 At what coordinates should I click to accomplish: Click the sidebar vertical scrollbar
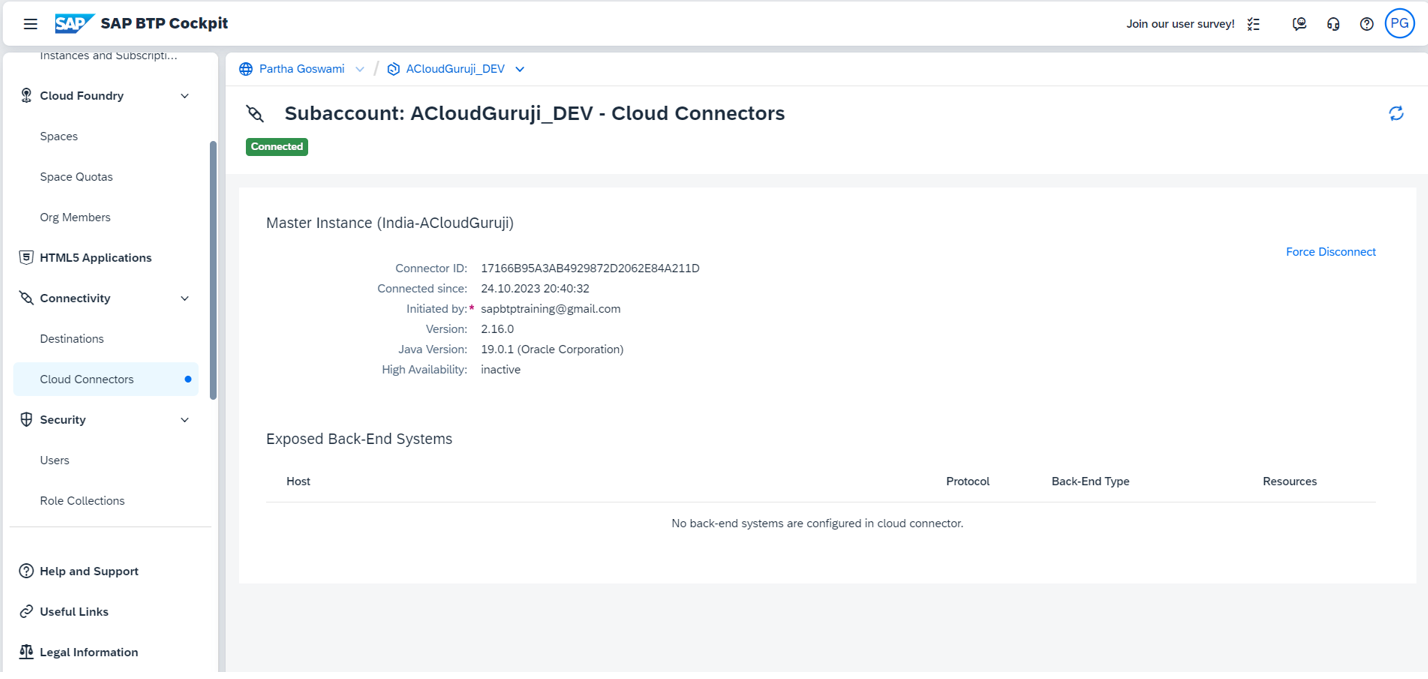point(213,270)
